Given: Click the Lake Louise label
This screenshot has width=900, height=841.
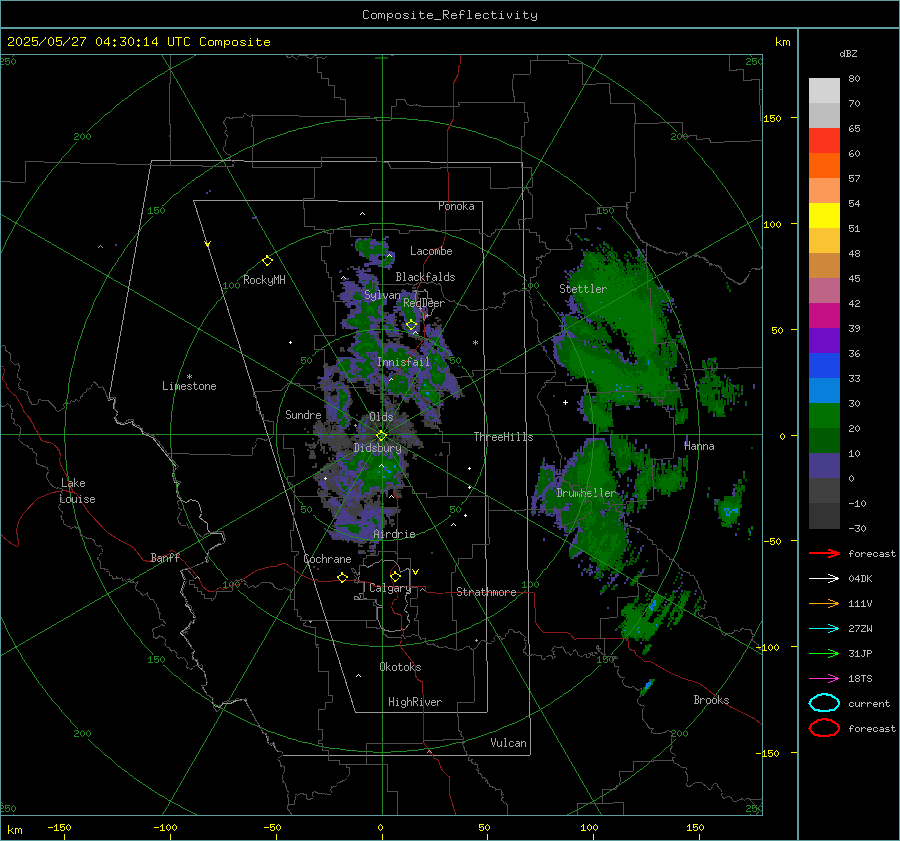Looking at the screenshot, I should coord(77,491).
